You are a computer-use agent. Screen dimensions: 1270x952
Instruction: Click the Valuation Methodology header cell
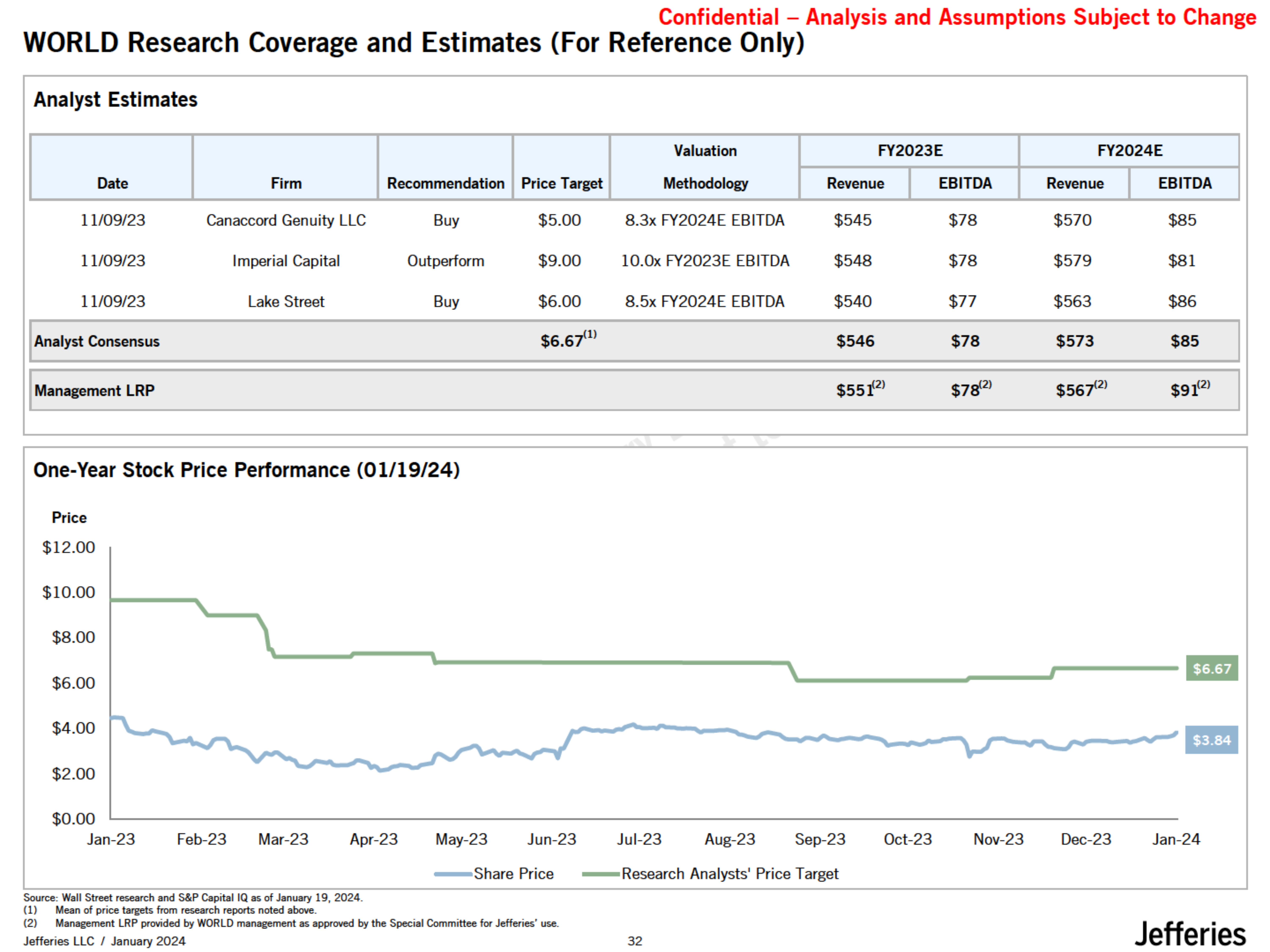click(x=705, y=166)
